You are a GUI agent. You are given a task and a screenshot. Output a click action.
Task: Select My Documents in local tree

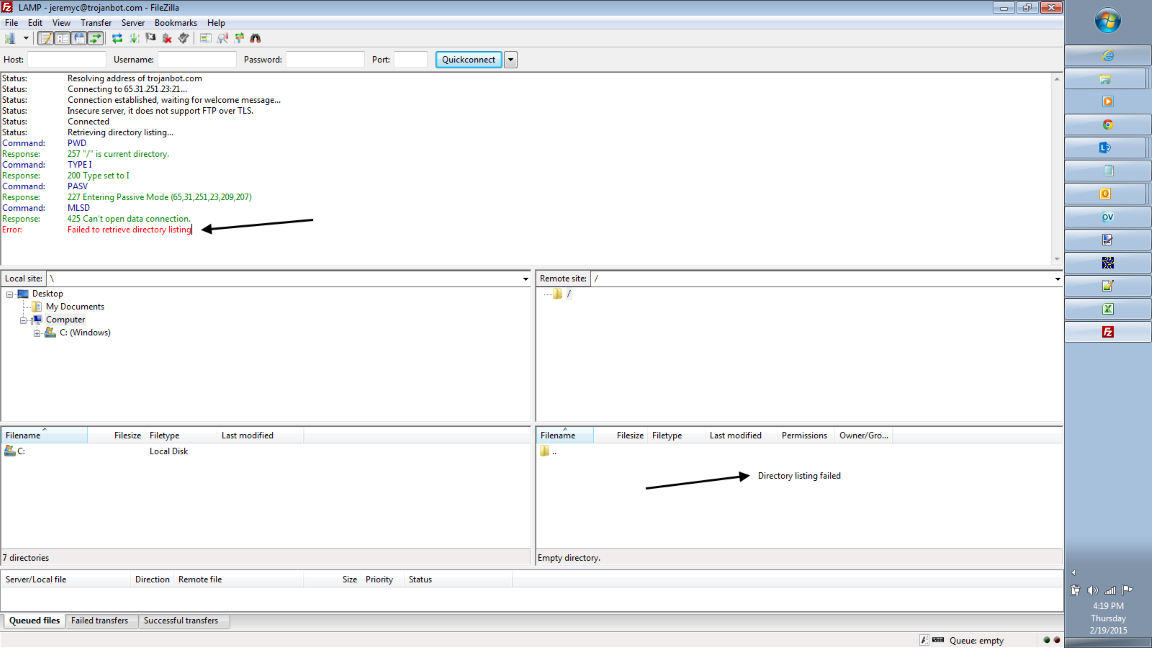(x=75, y=307)
